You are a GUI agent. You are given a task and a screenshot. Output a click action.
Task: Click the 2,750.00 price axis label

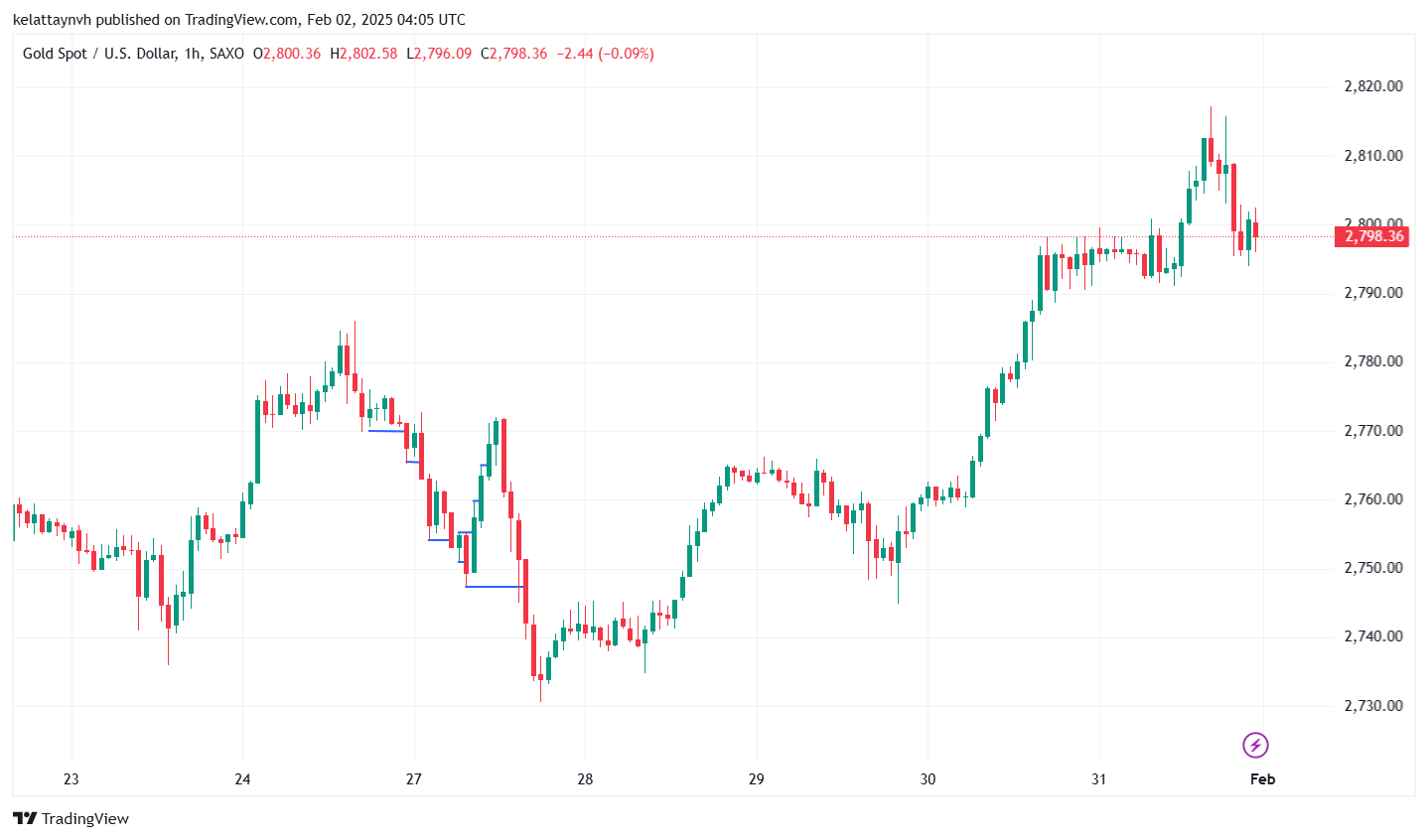pyautogui.click(x=1373, y=568)
